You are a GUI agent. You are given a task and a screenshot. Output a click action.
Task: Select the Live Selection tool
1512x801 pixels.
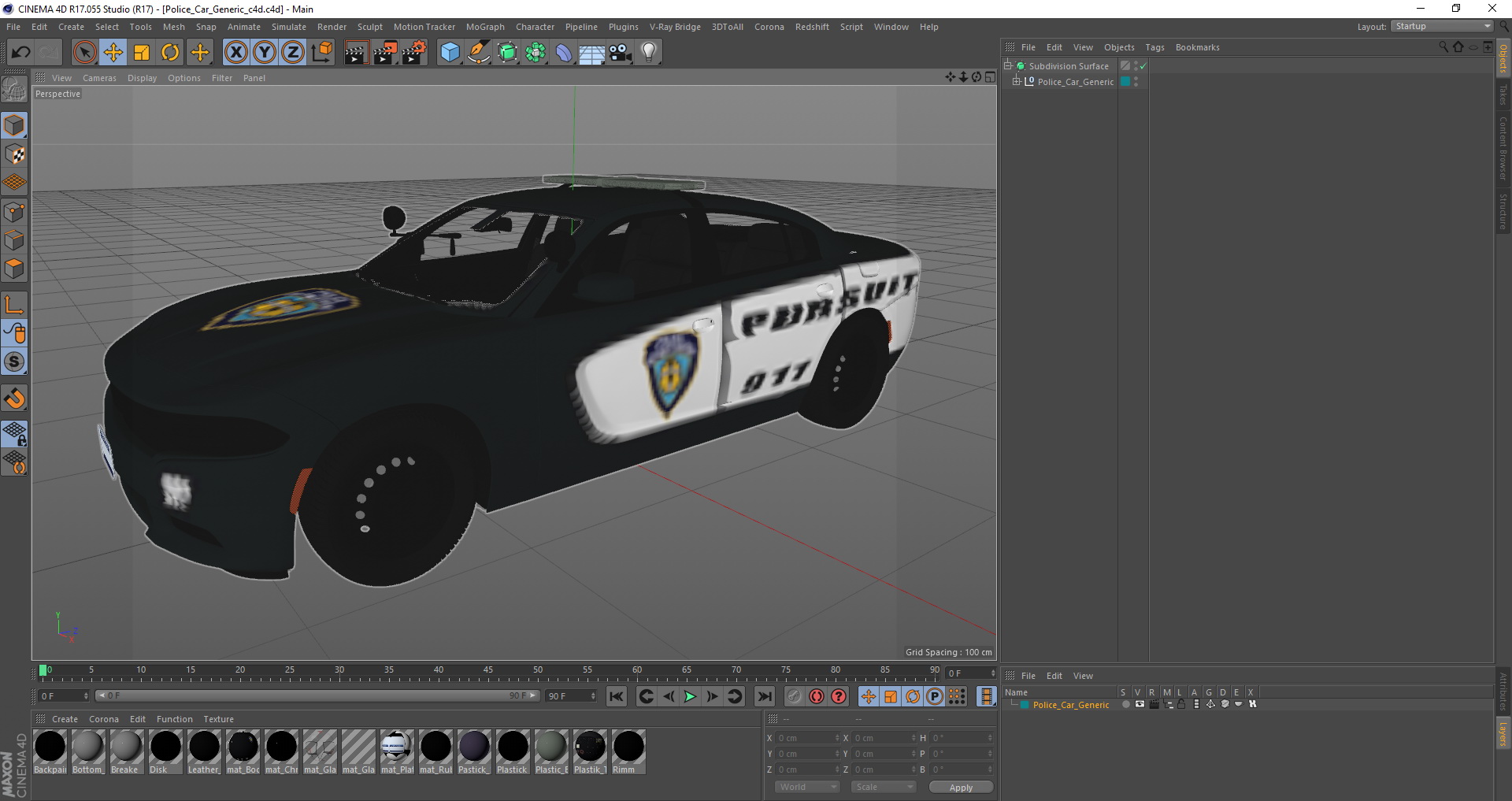[x=84, y=53]
